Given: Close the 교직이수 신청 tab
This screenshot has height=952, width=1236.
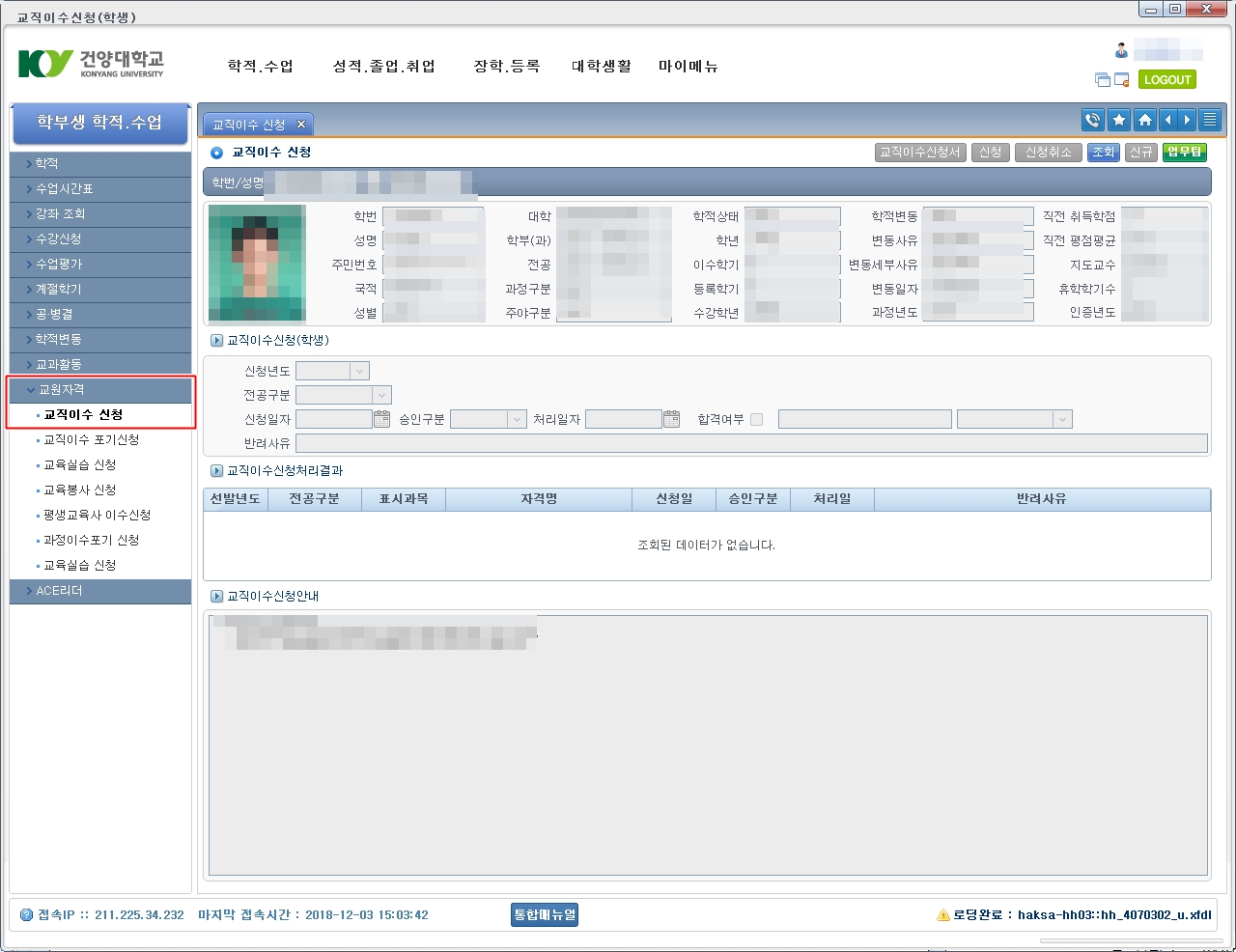Looking at the screenshot, I should [301, 125].
